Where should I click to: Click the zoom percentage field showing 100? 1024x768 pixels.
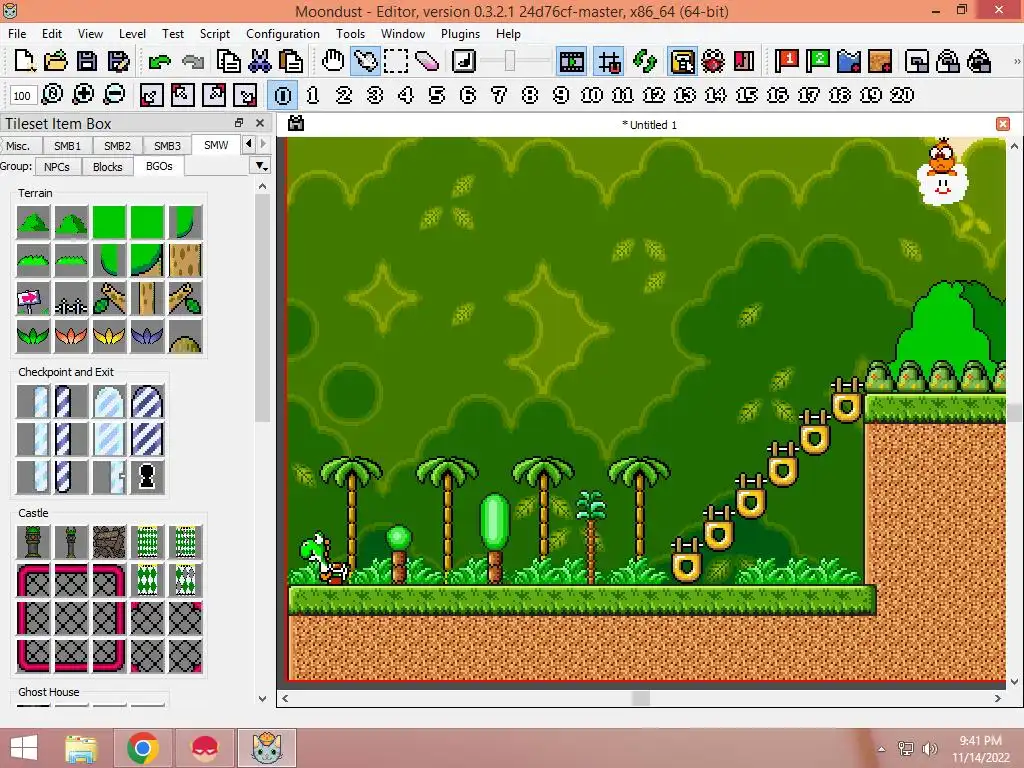click(x=22, y=95)
